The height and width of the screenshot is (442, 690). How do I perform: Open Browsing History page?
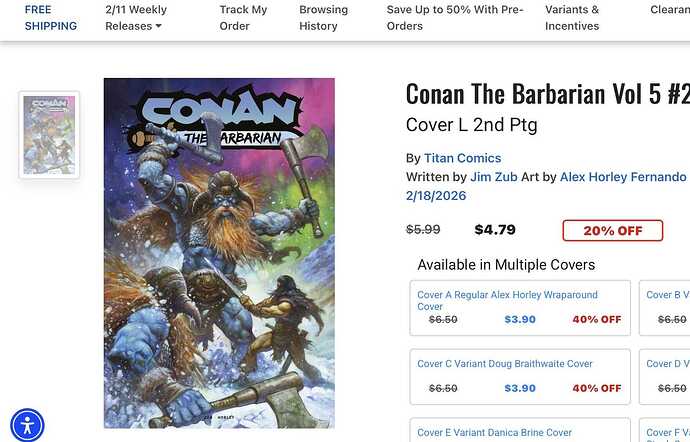pos(323,18)
